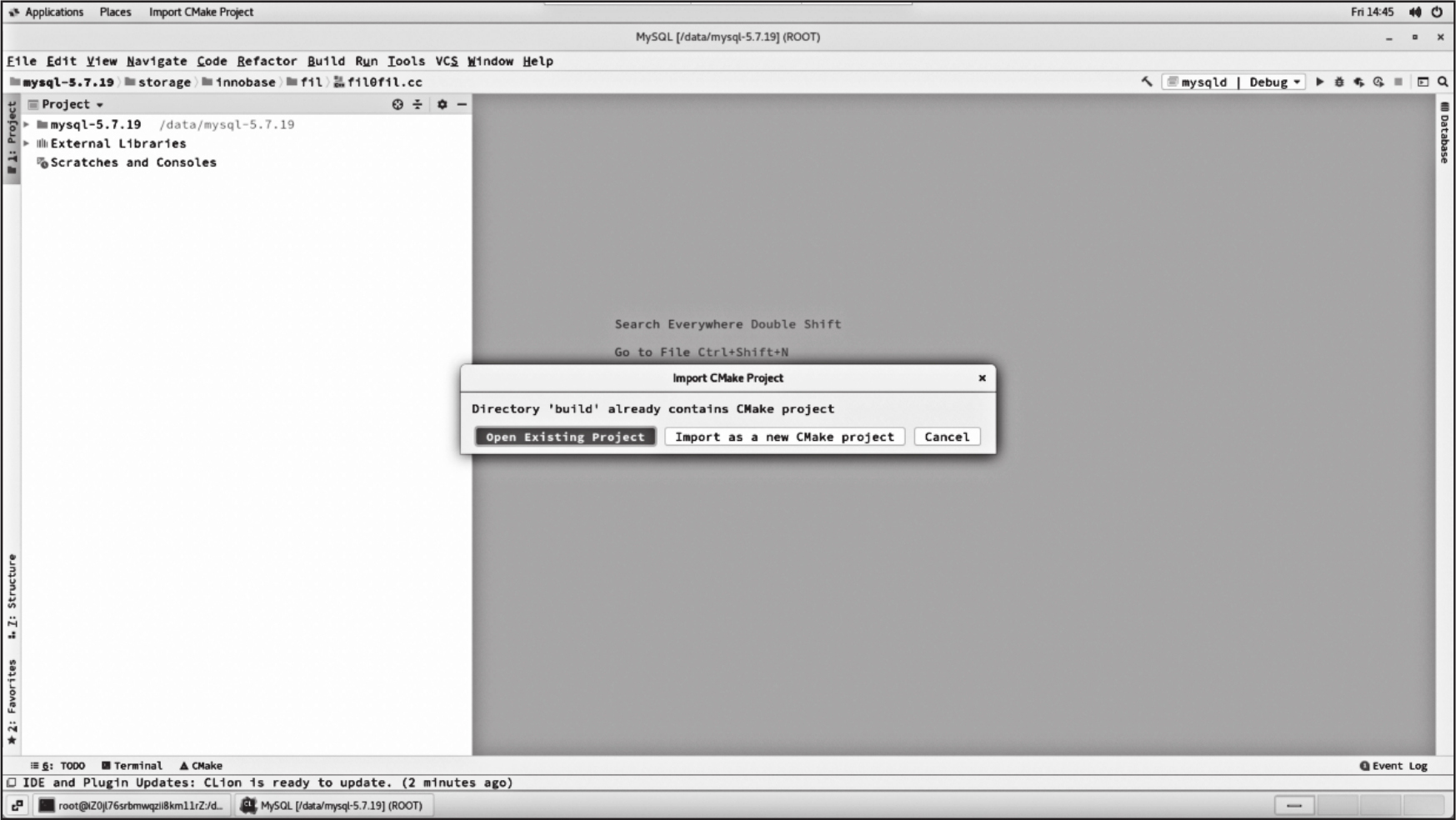Click Run with Coverage icon
This screenshot has height=820, width=1456.
pyautogui.click(x=1359, y=82)
